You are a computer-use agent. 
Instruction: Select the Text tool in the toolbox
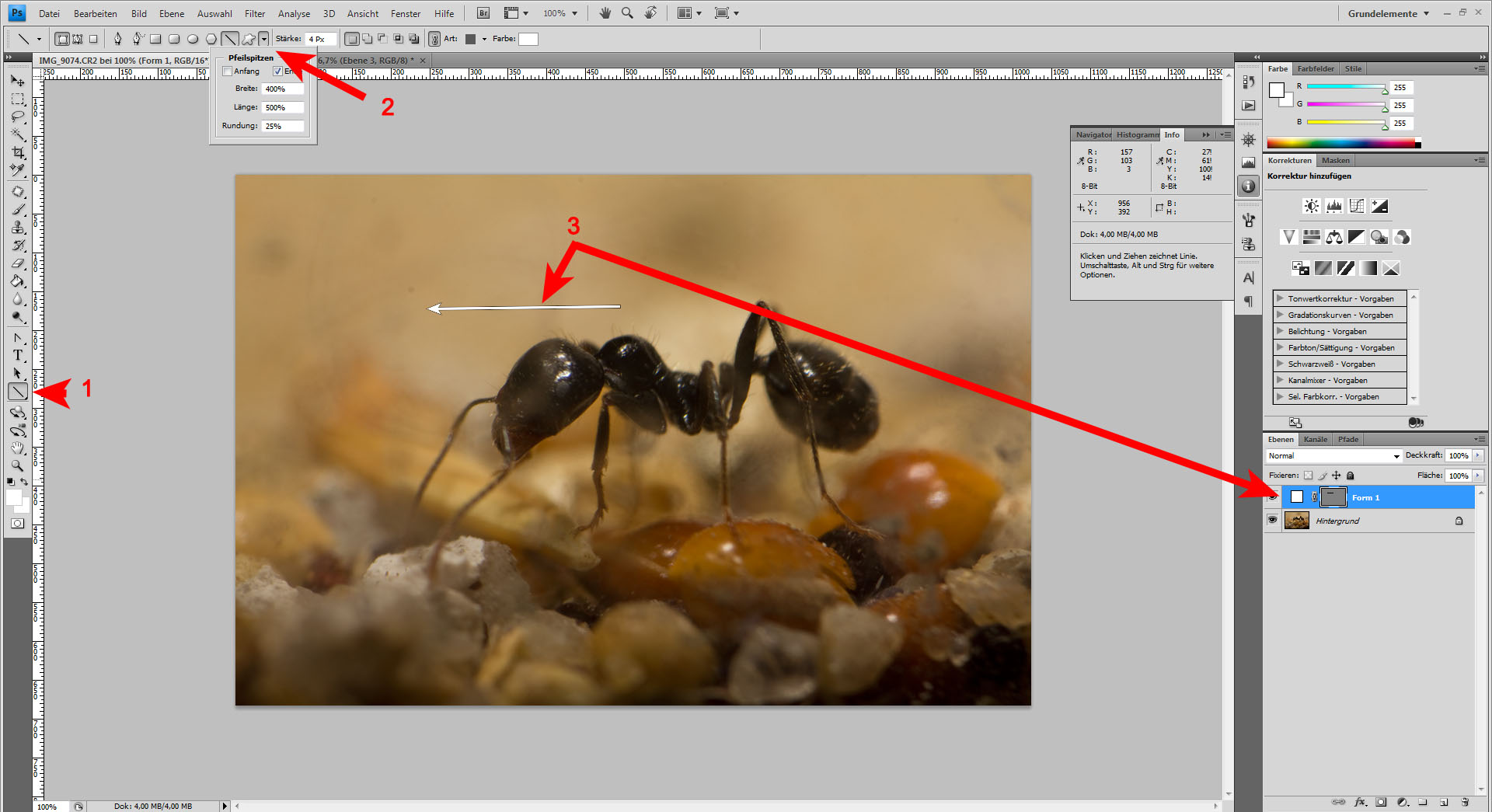click(17, 356)
